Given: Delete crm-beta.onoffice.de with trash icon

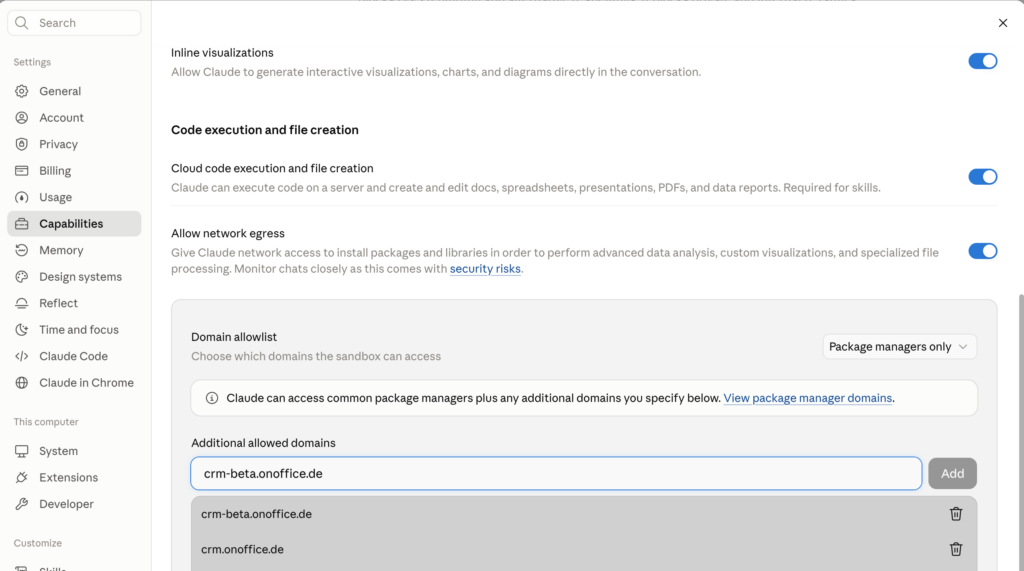Looking at the screenshot, I should click(x=956, y=514).
